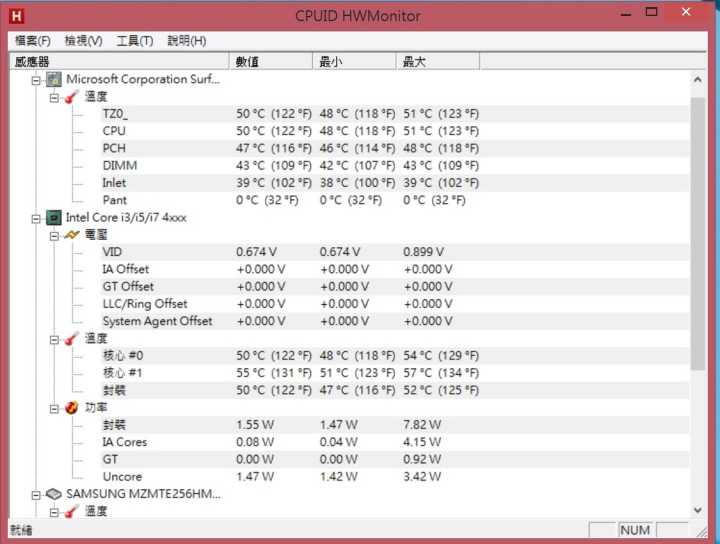The width and height of the screenshot is (720, 544).
Task: Open the 工具(T) menu
Action: coord(135,41)
